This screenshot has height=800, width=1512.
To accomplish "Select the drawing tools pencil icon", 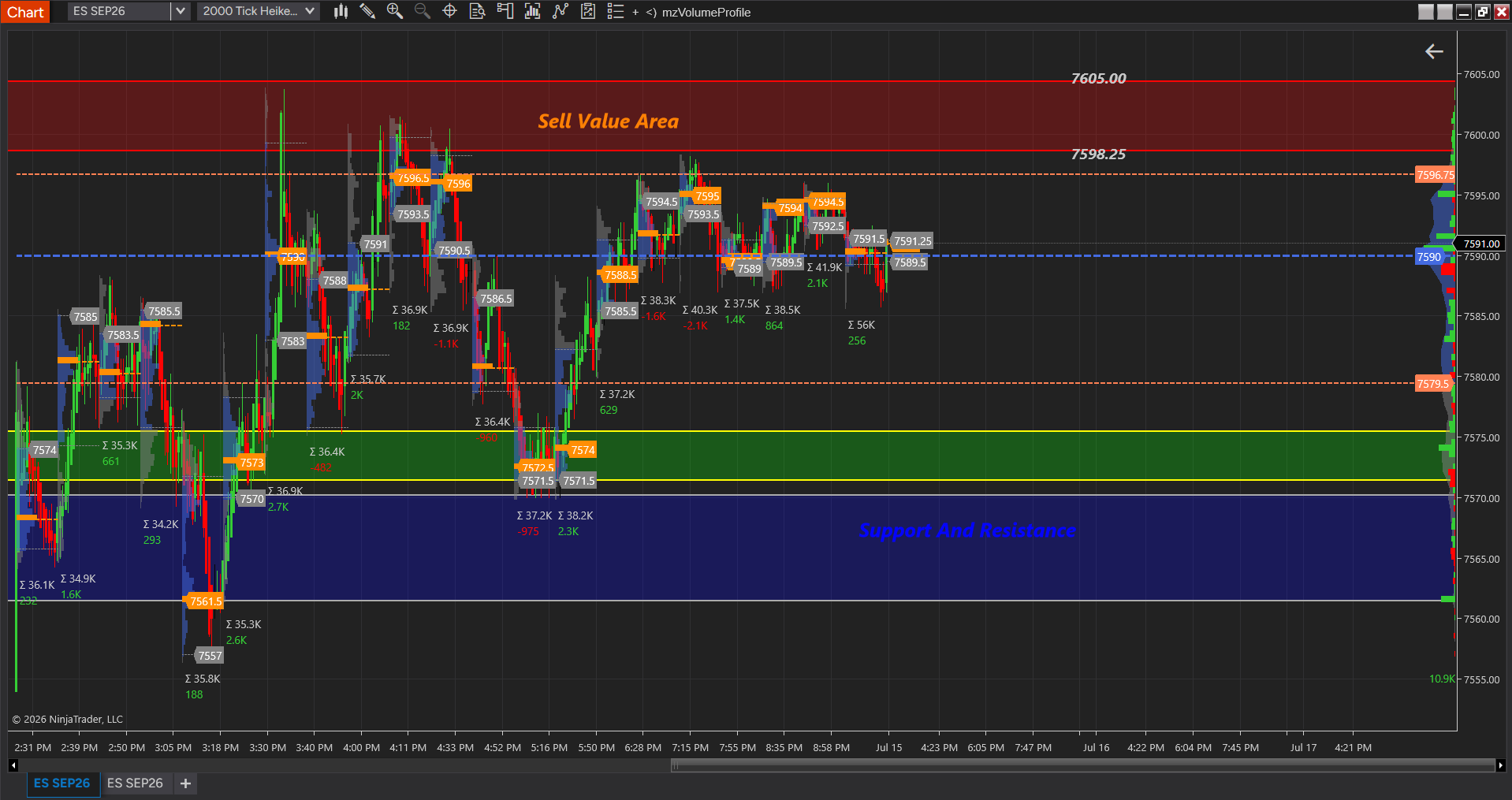I will coord(367,11).
